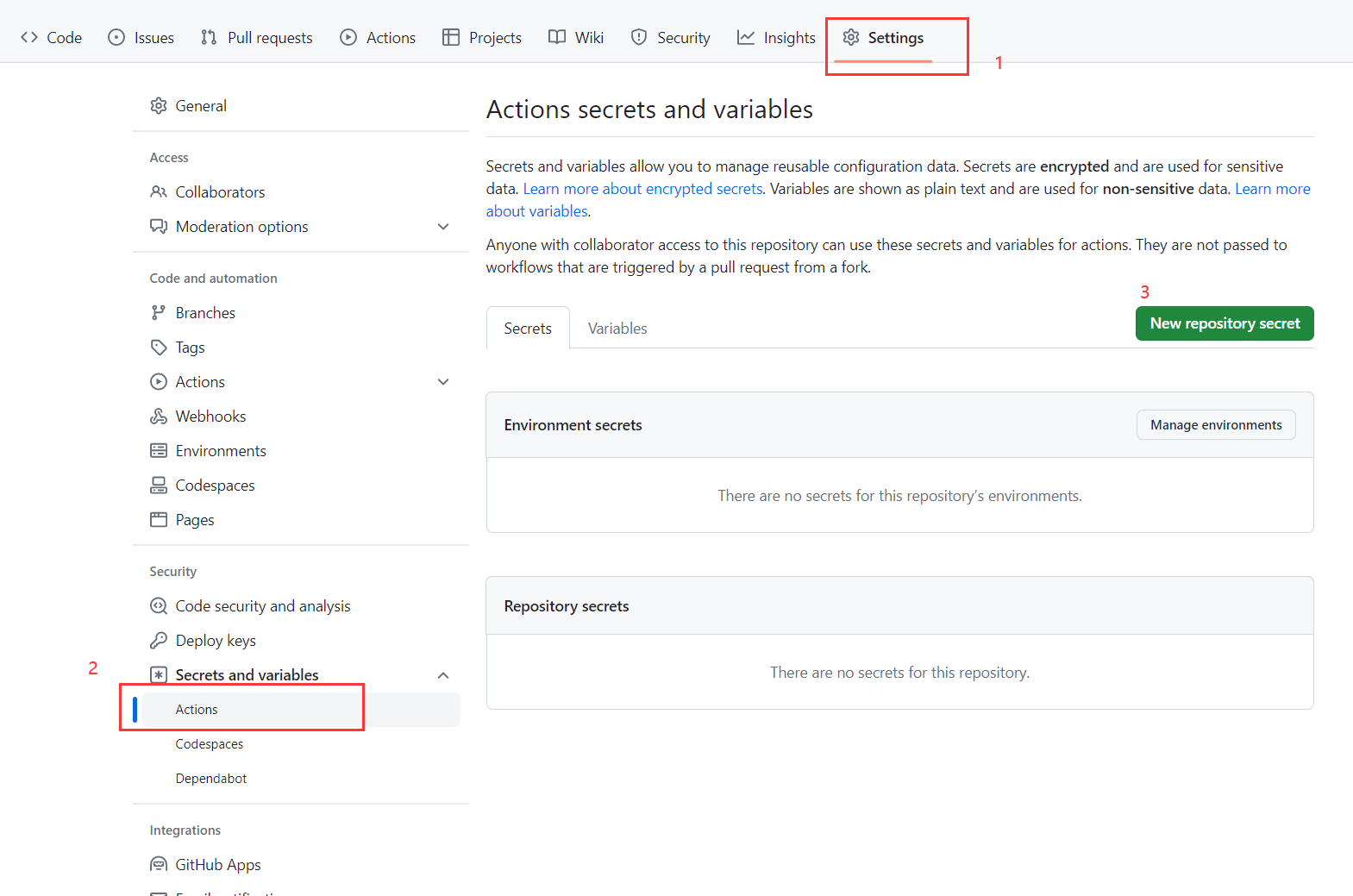Click the Security shield icon

[x=639, y=37]
